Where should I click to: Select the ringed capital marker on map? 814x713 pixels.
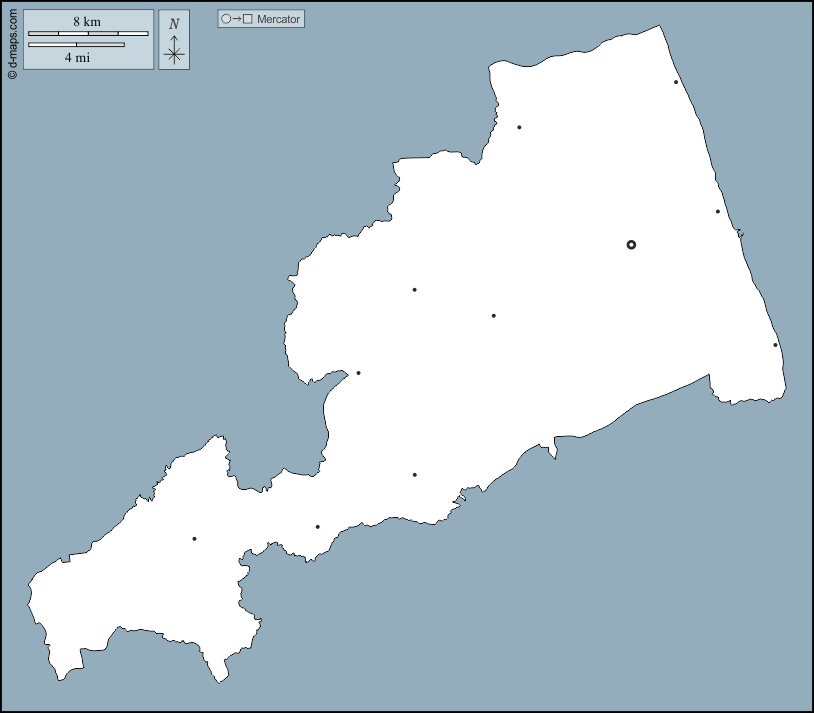(x=631, y=245)
